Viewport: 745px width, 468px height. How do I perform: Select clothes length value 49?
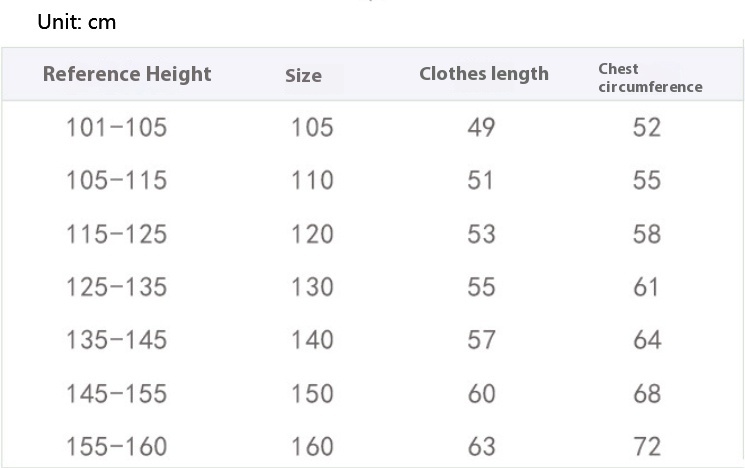pyautogui.click(x=481, y=127)
